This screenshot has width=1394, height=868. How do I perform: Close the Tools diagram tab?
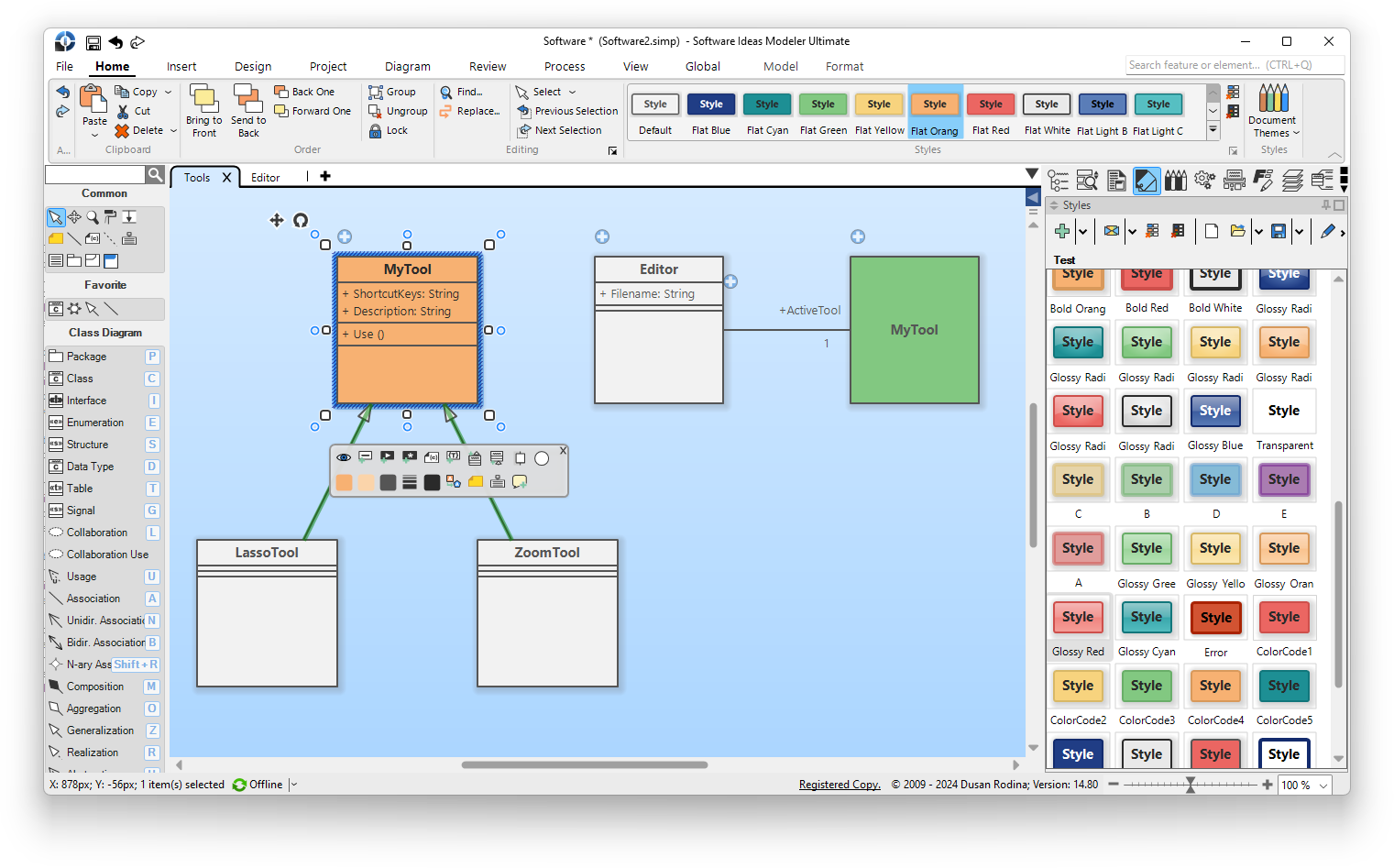click(x=227, y=178)
